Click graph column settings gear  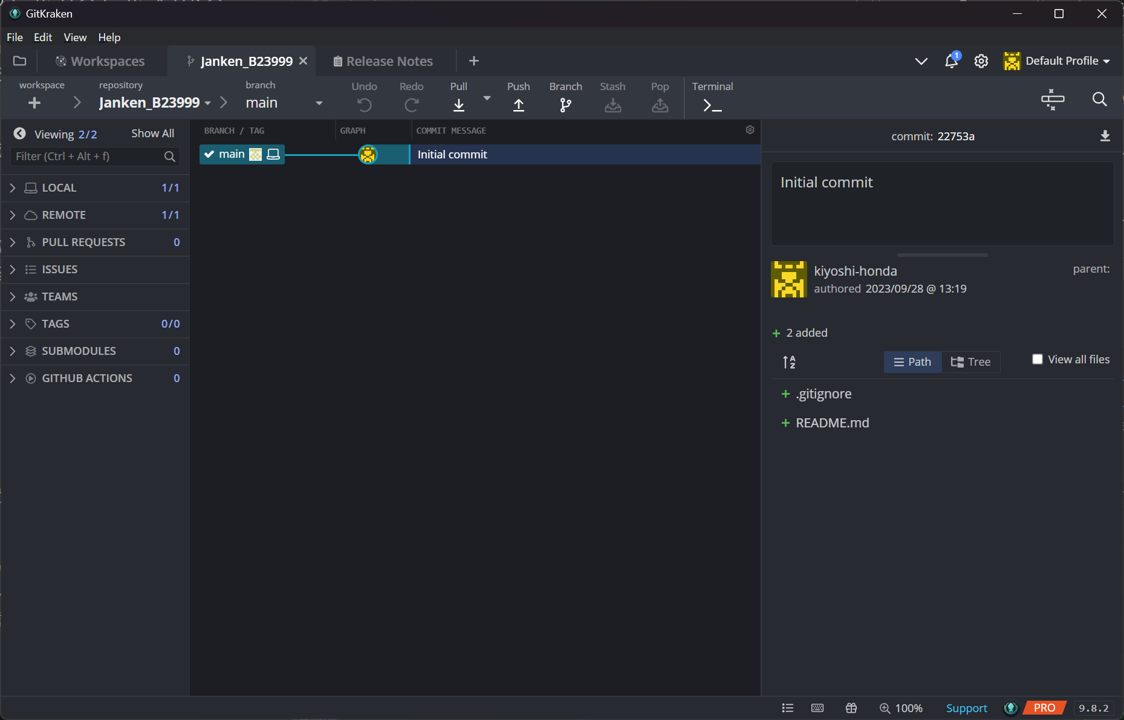click(x=750, y=130)
